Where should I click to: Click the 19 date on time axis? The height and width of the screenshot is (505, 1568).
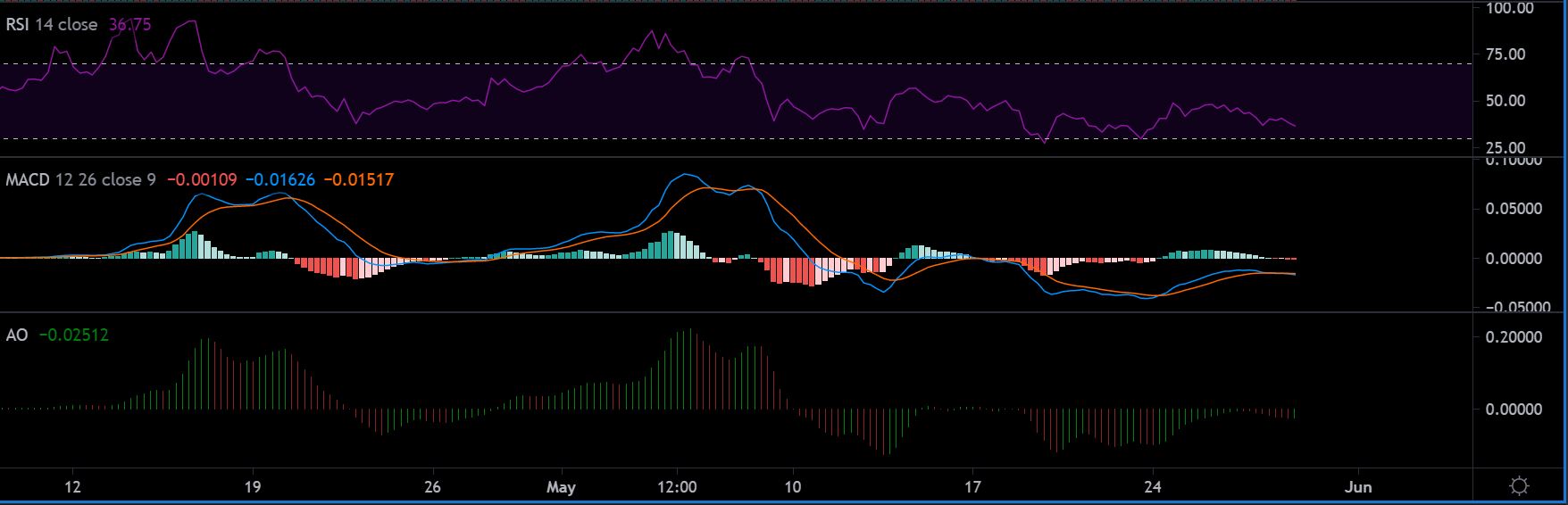[252, 487]
